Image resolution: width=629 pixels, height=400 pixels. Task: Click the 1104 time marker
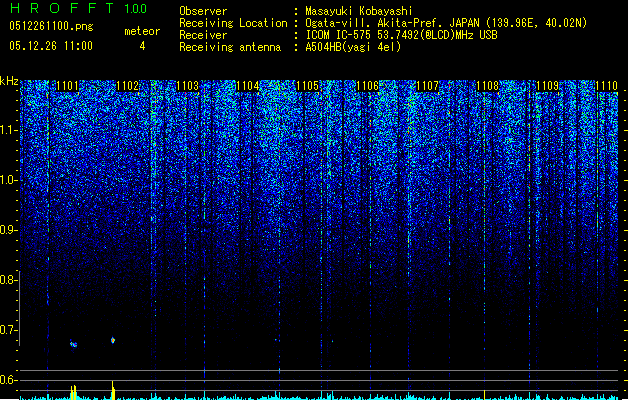pos(248,86)
